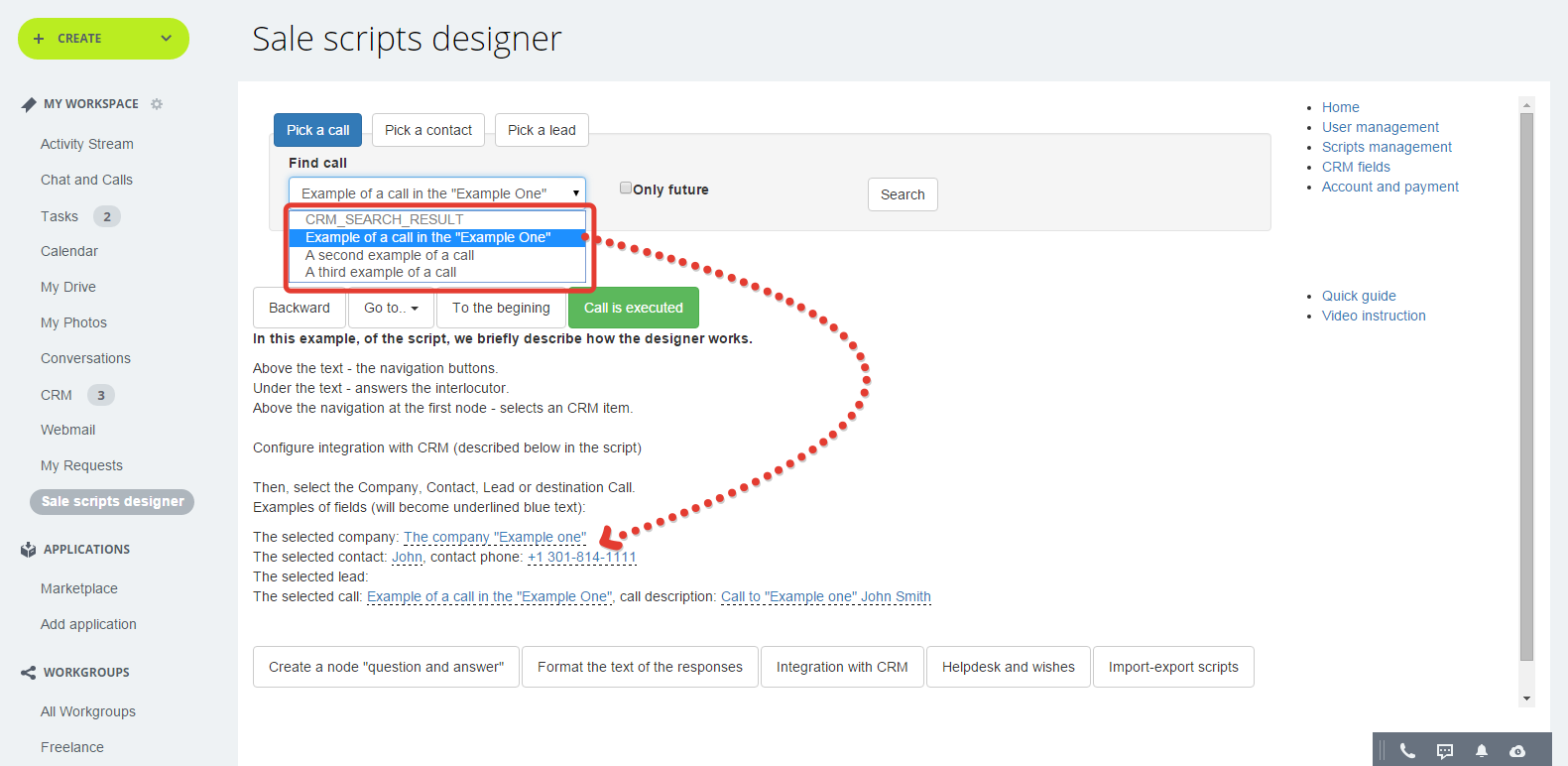Screen dimensions: 1568x766
Task: Open Activity Stream in the sidebar
Action: [x=87, y=144]
